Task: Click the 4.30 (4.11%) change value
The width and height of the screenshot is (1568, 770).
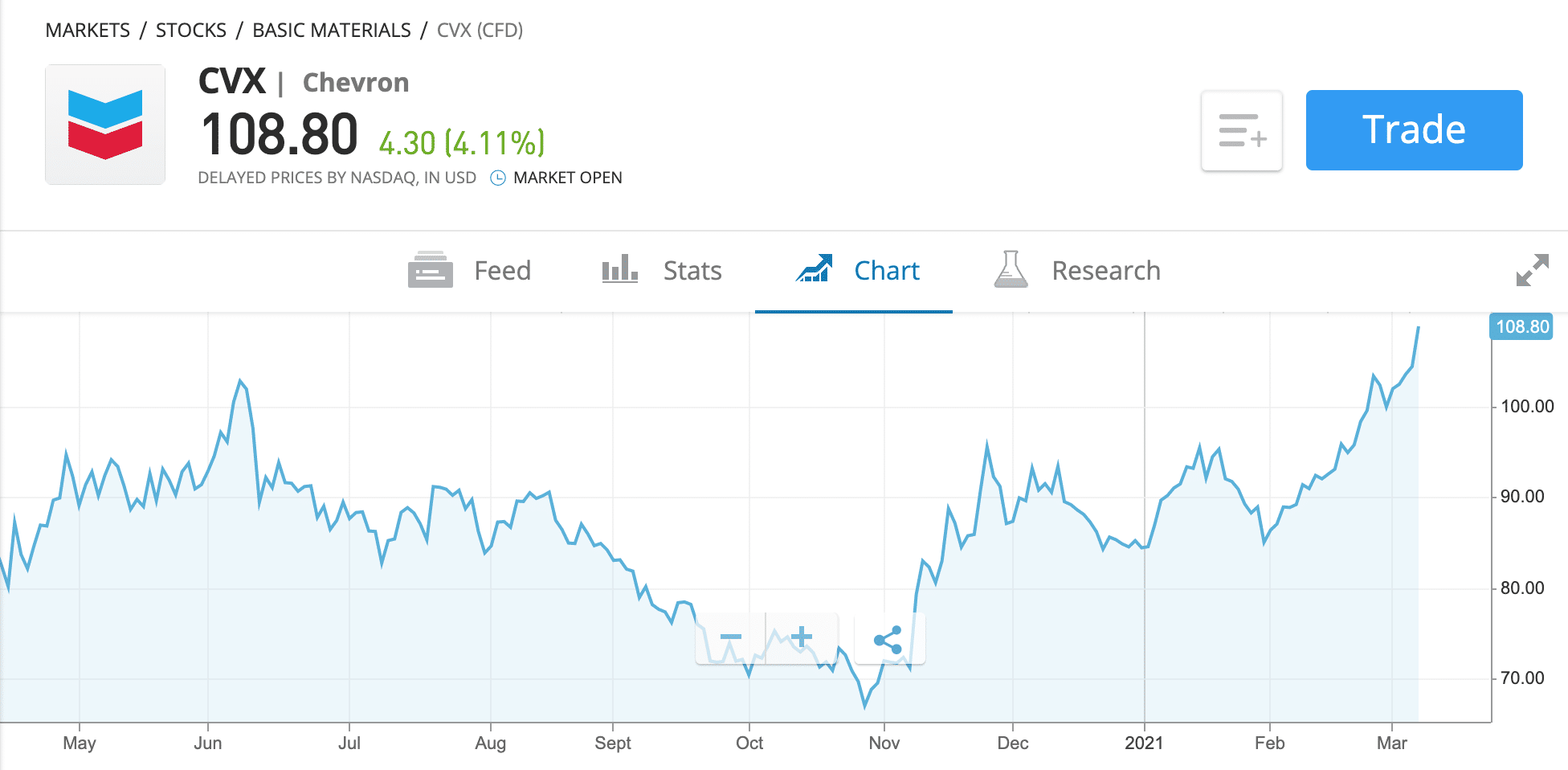Action: pyautogui.click(x=462, y=143)
